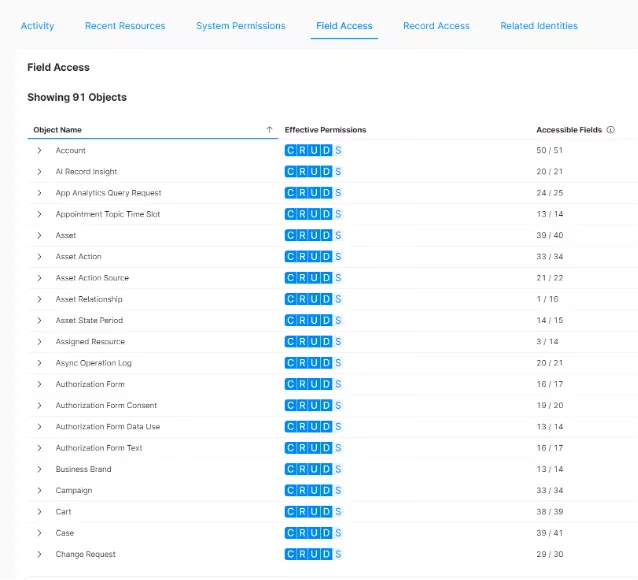Screen dimensions: 638x580
Task: Click the Asset Relationship object name
Action: tap(89, 299)
